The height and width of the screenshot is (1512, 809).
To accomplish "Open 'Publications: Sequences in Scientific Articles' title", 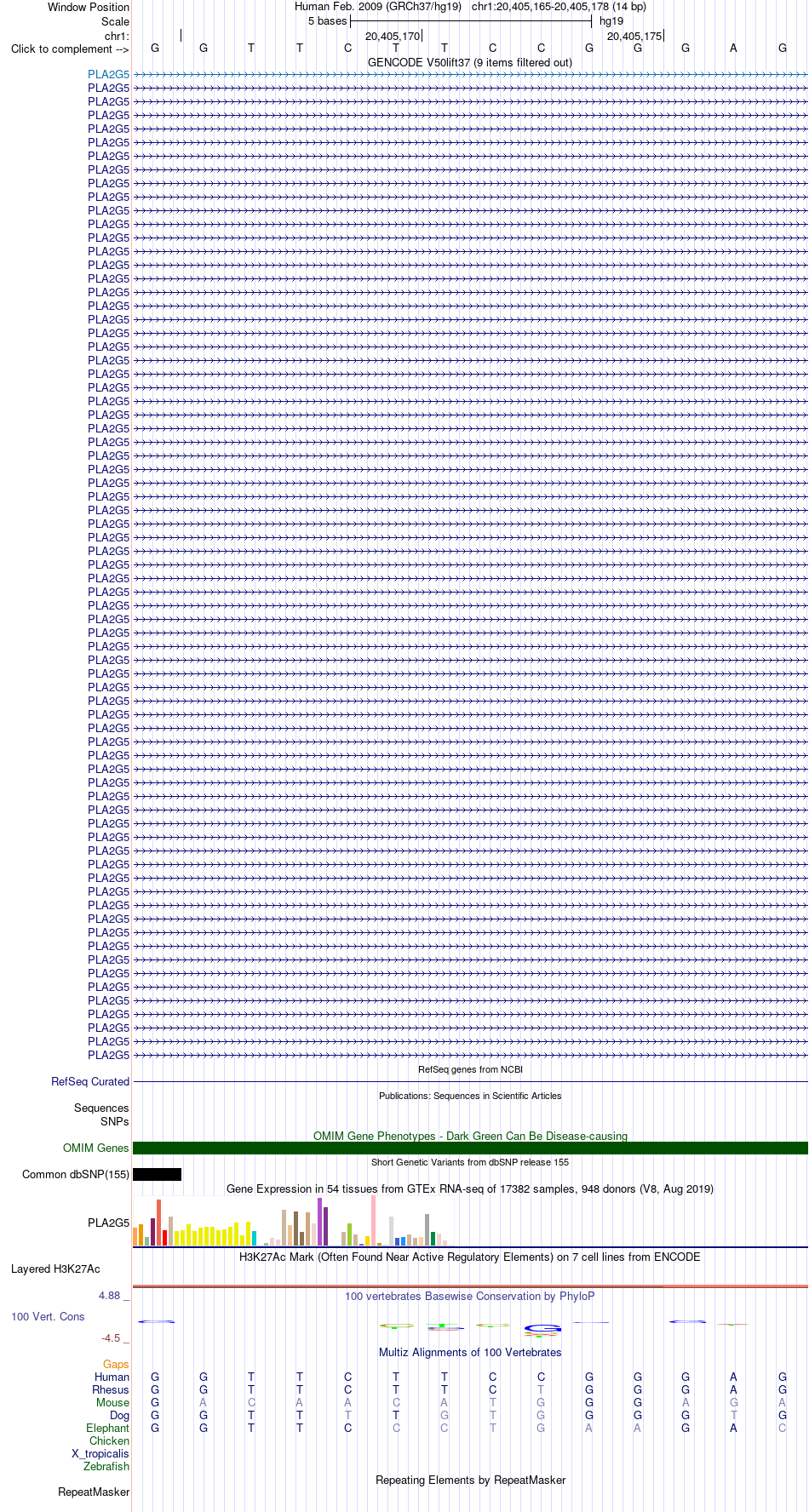I will coord(470,1096).
